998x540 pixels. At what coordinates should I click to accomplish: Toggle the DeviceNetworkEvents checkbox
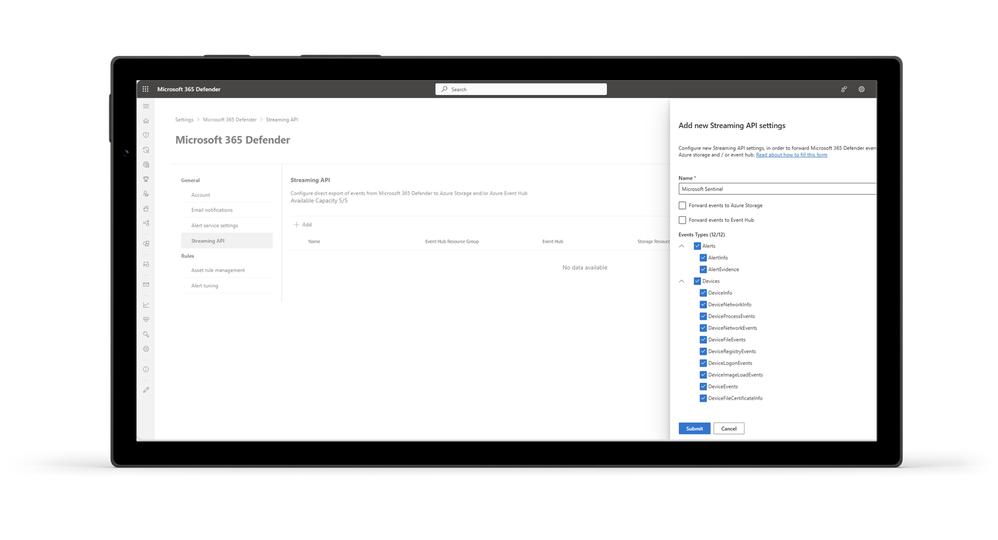(x=703, y=328)
